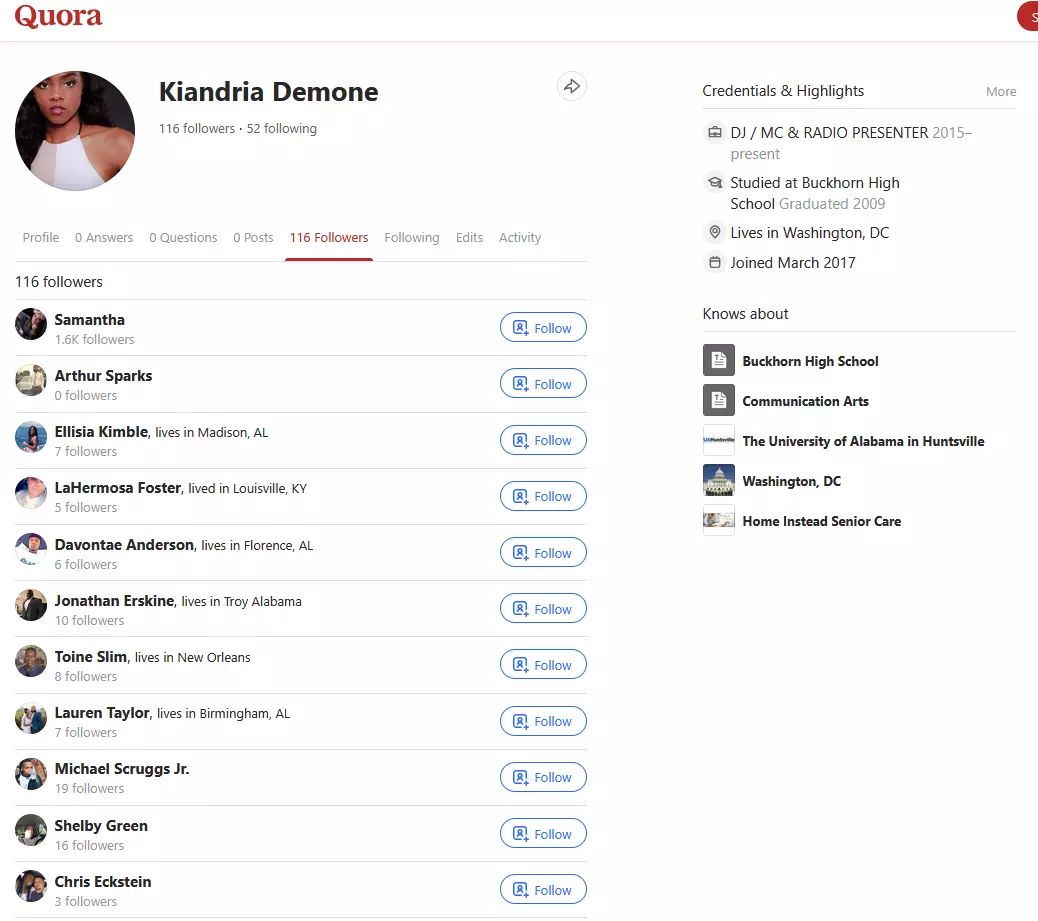Click the Washington, DC capitol thumbnail
Image resolution: width=1038 pixels, height=921 pixels.
(x=719, y=480)
